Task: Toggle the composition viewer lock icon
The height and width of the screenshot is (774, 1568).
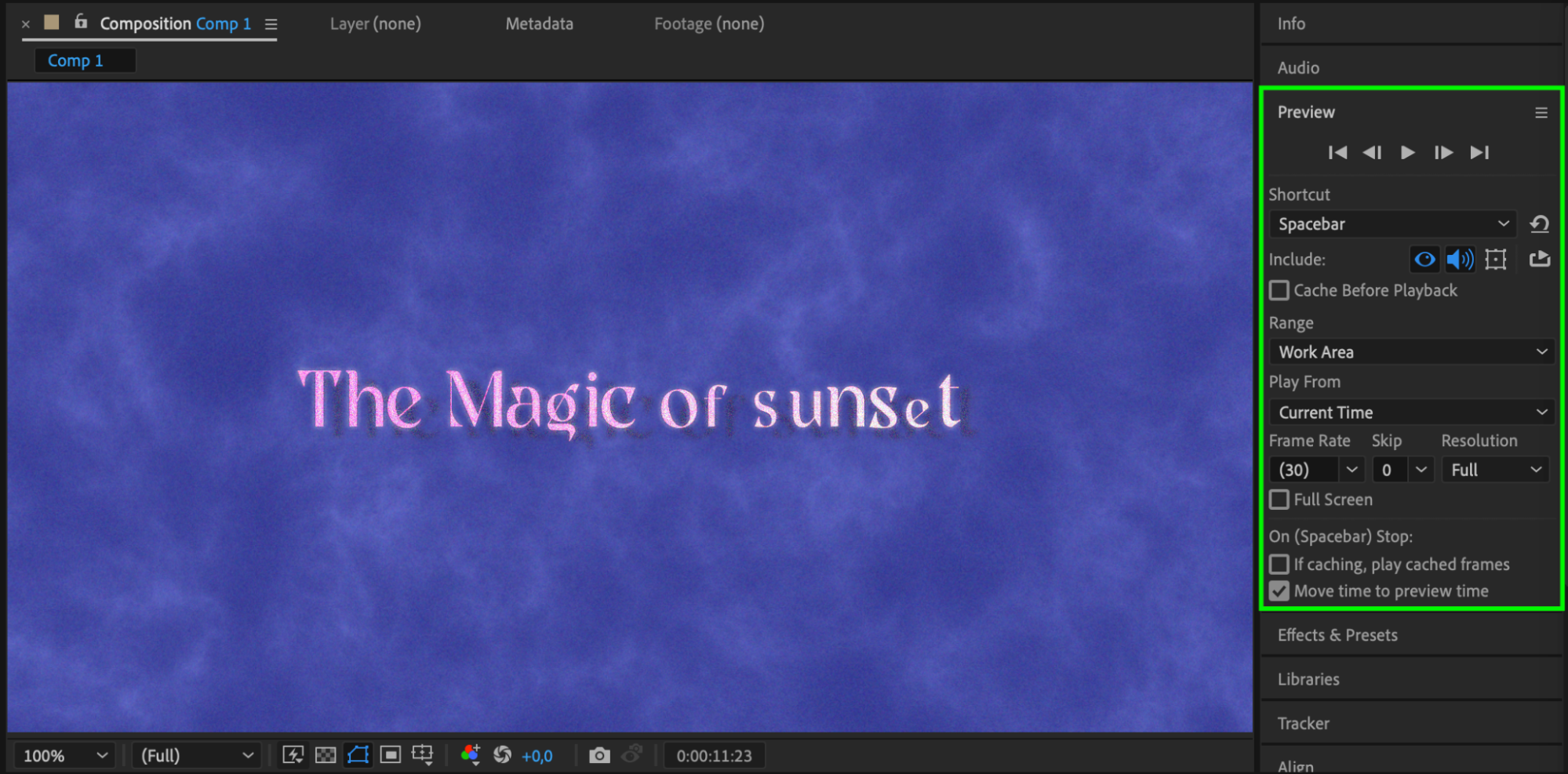Action: [81, 22]
